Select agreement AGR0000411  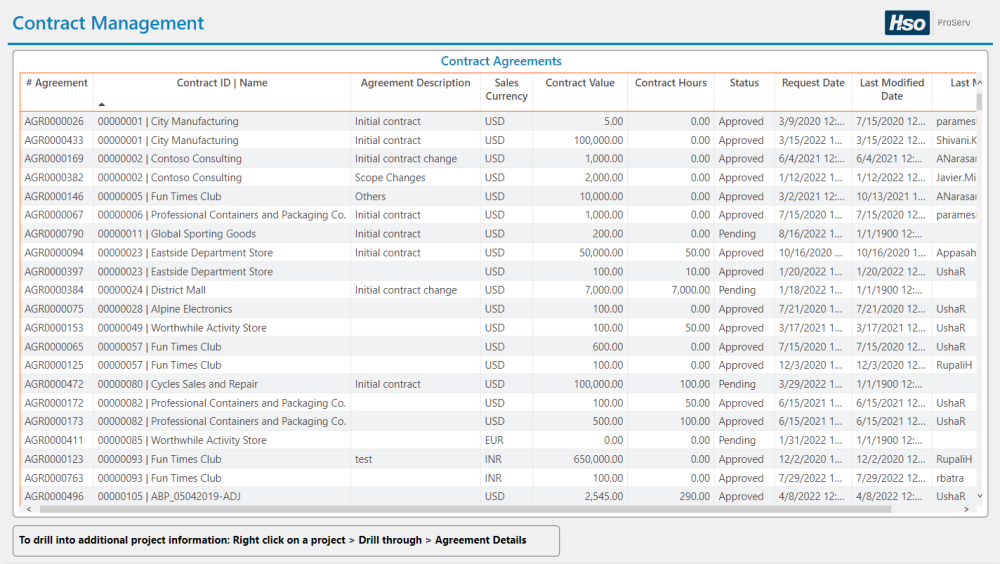coord(54,440)
